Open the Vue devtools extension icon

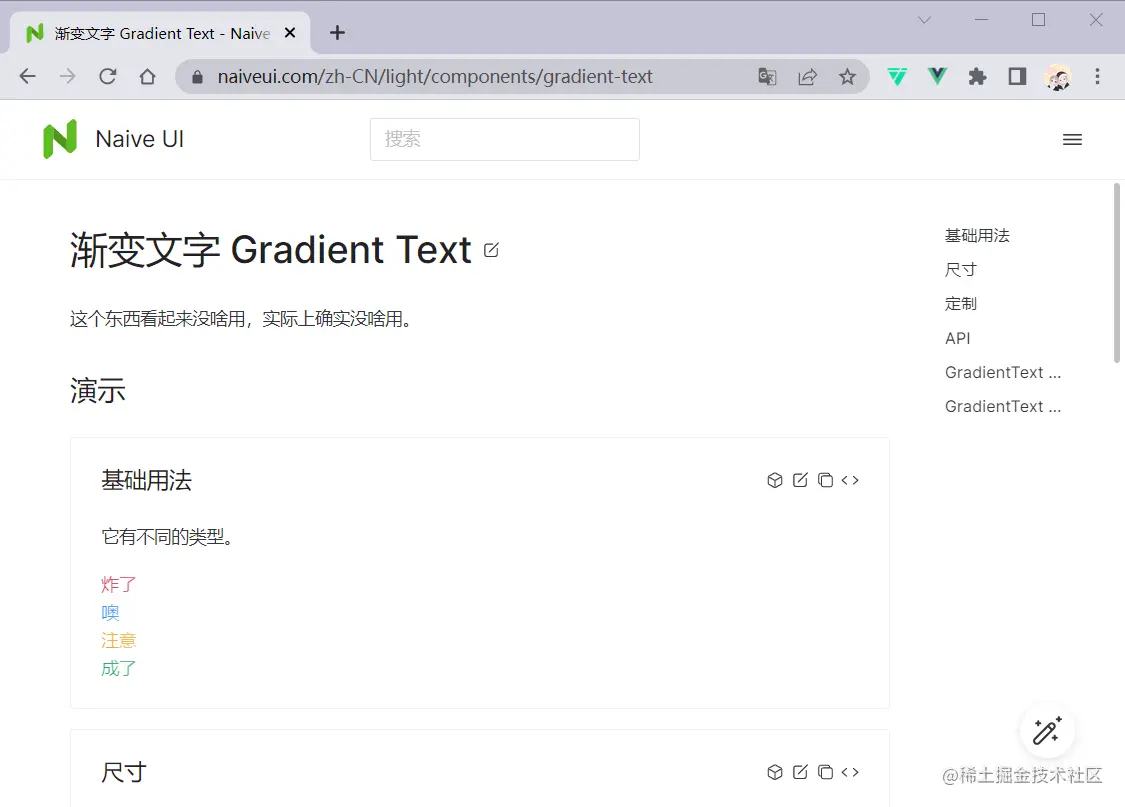(x=937, y=76)
